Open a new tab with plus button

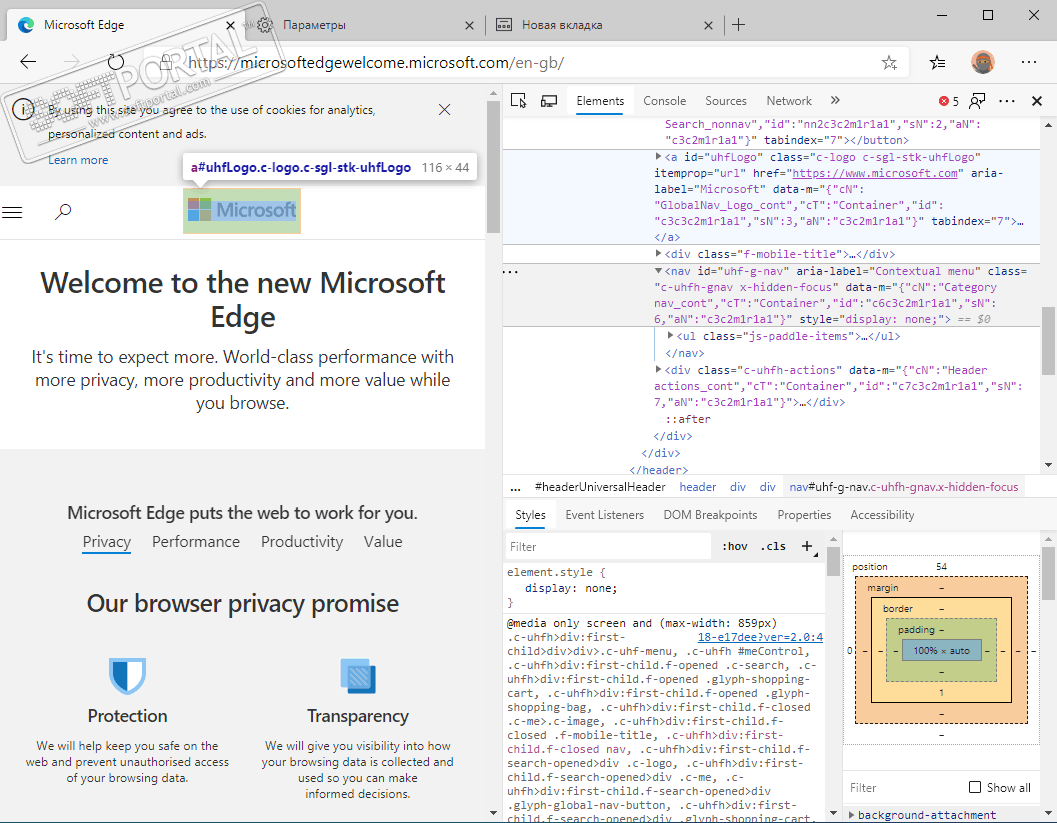[739, 25]
